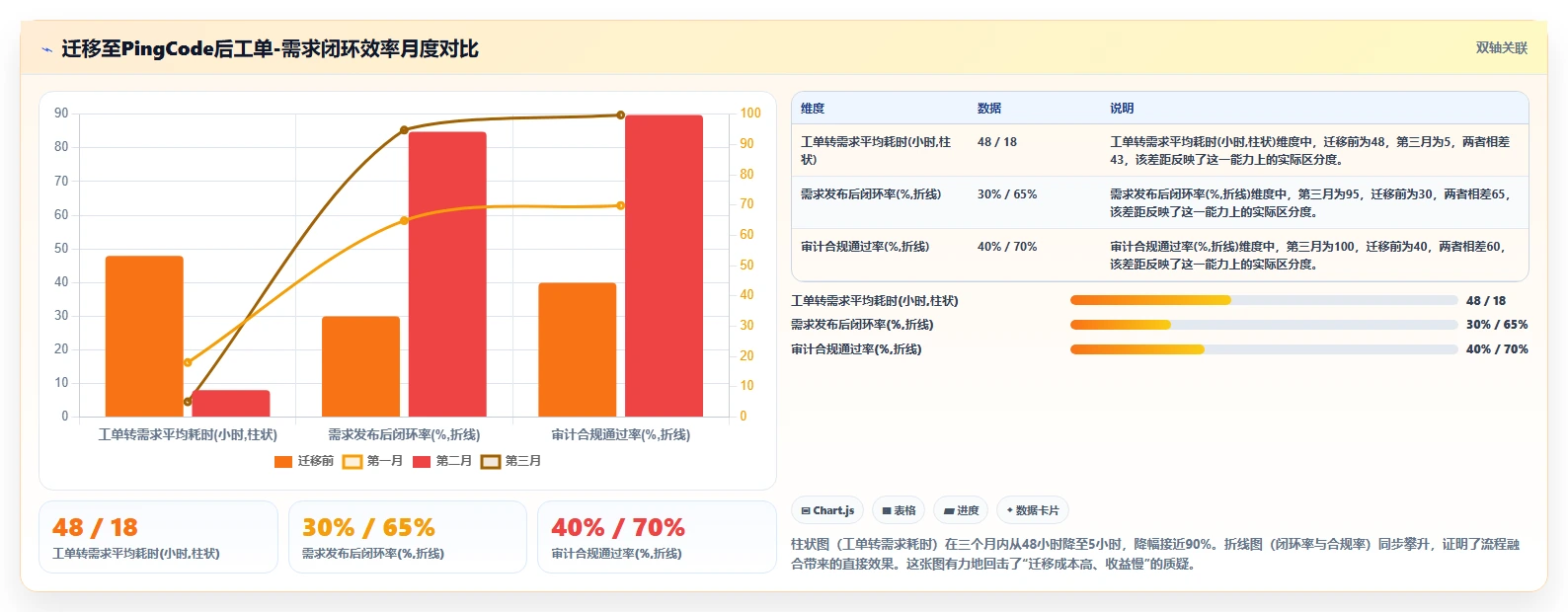1568x612 pixels.
Task: Click the tall red 第二月 bar for 需求发布后闭环率
Action: click(447, 274)
